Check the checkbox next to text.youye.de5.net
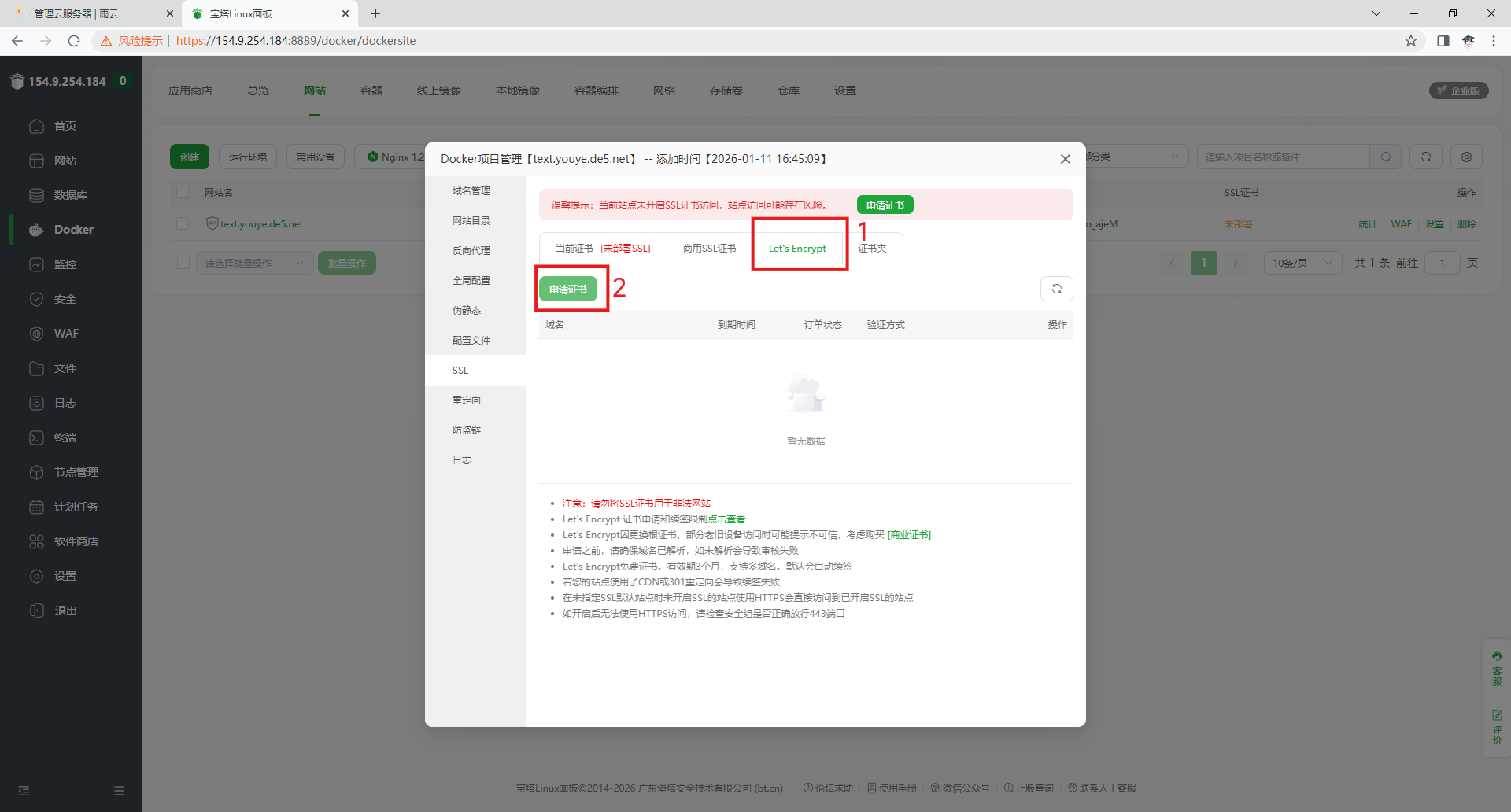This screenshot has height=812, width=1511. tap(182, 223)
